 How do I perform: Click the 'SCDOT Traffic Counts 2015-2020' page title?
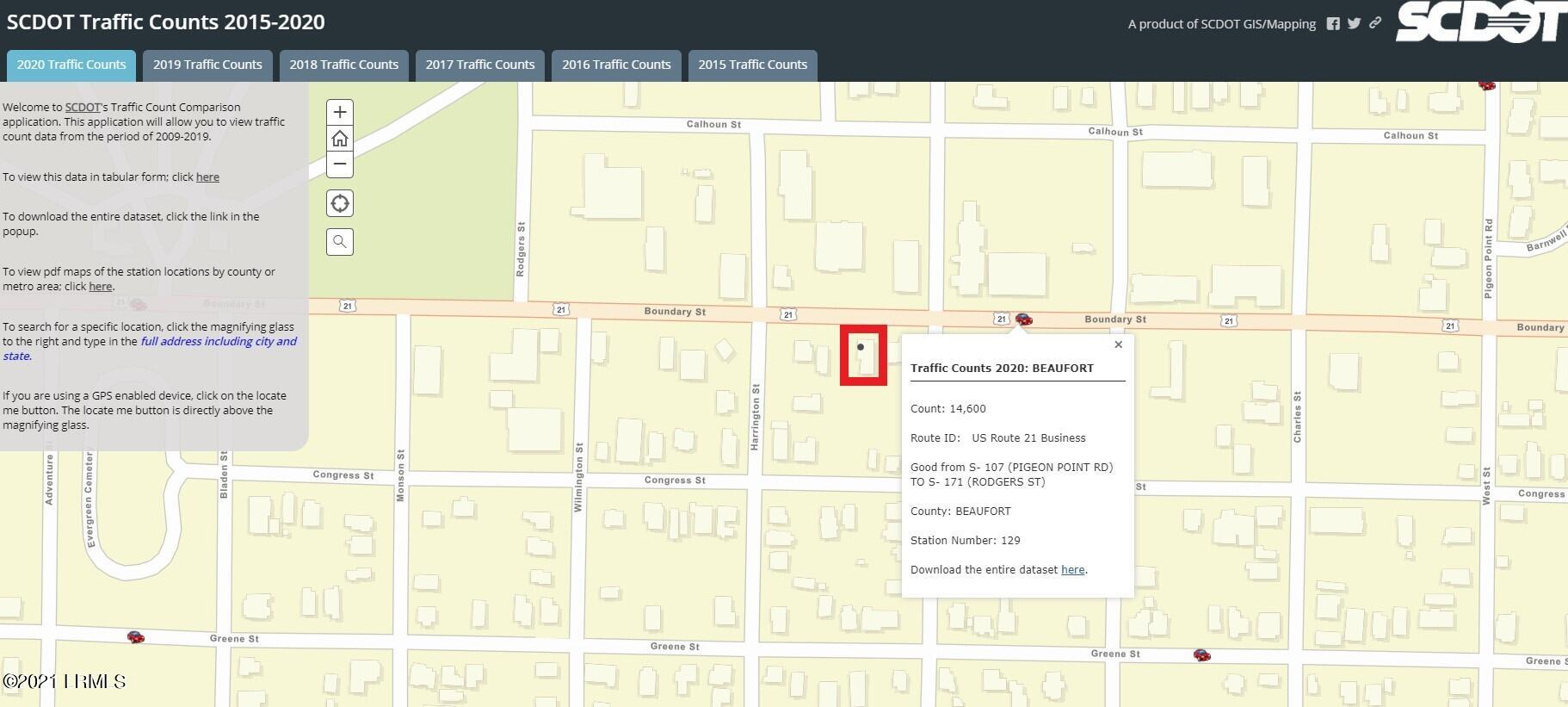point(166,22)
